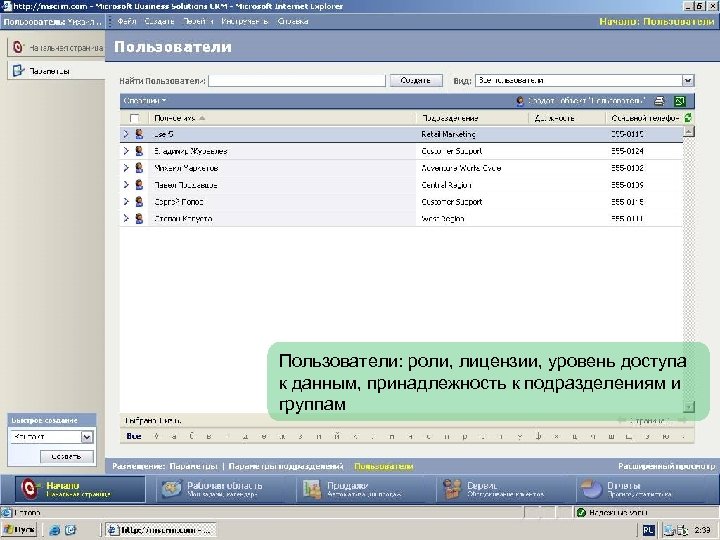720x540 pixels.
Task: Click the Начало target icon in bottom navigation
Action: pyautogui.click(x=29, y=489)
